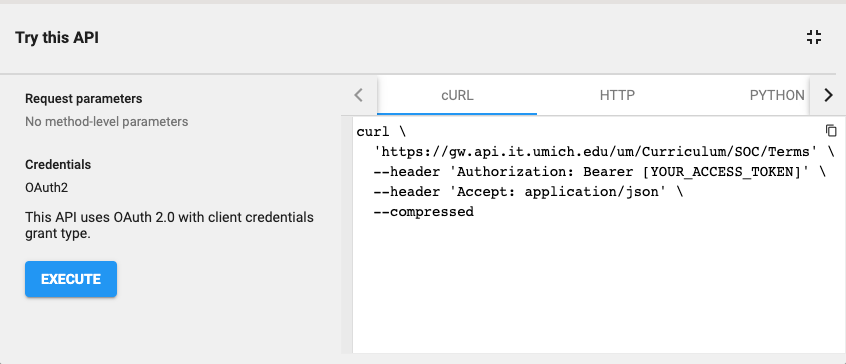
Task: Switch to the HTTP tab
Action: [617, 95]
